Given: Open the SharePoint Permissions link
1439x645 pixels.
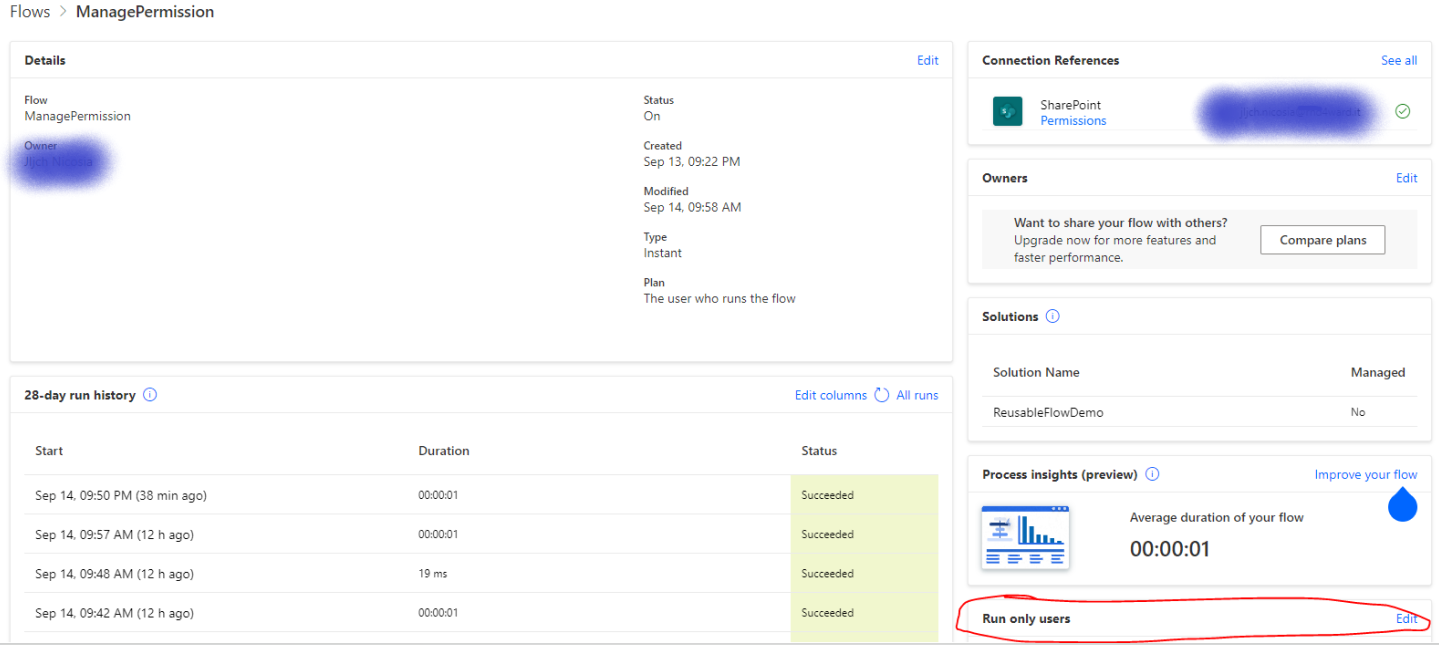Looking at the screenshot, I should tap(1073, 121).
